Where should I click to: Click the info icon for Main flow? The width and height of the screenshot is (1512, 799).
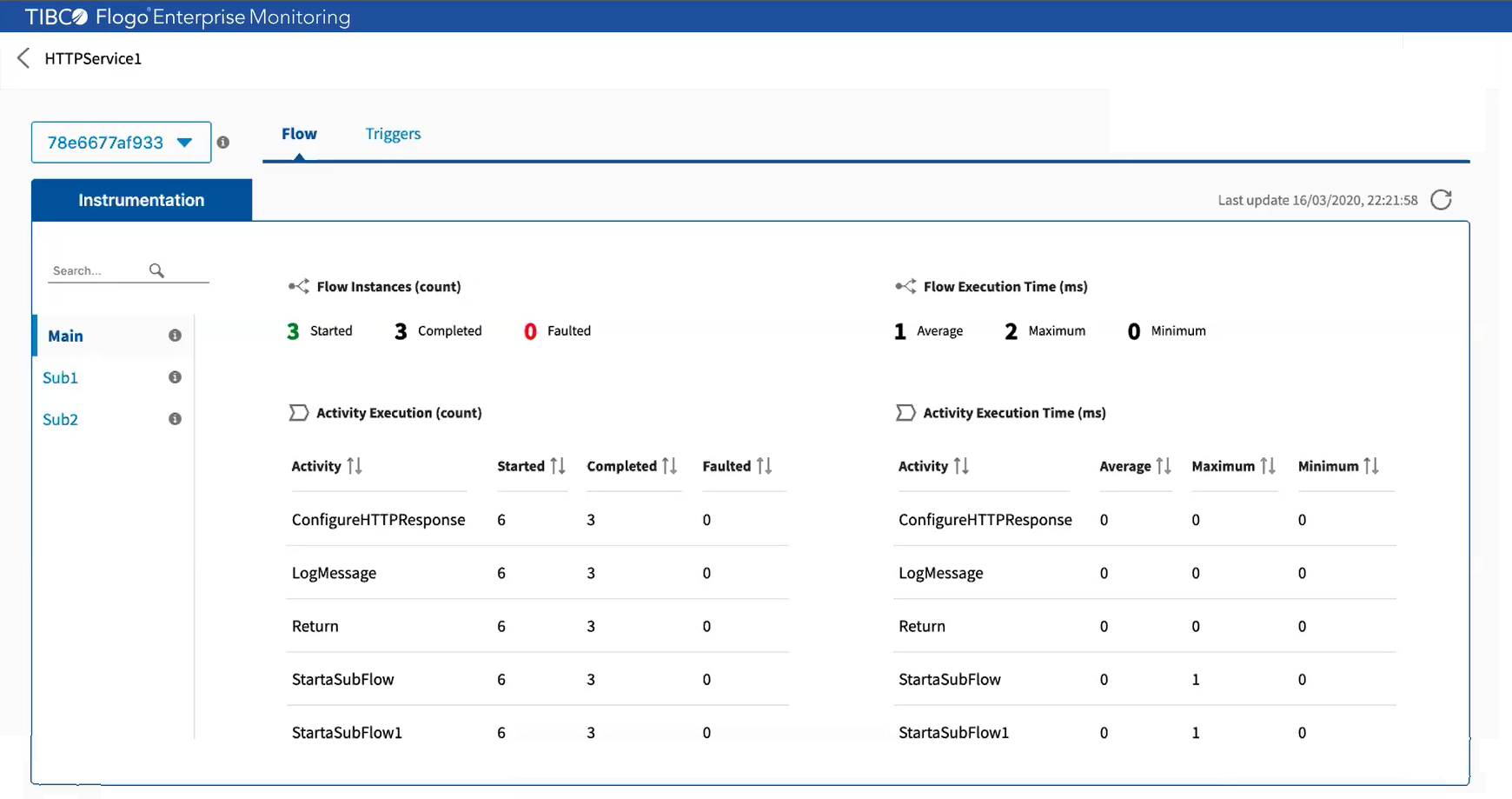[175, 336]
